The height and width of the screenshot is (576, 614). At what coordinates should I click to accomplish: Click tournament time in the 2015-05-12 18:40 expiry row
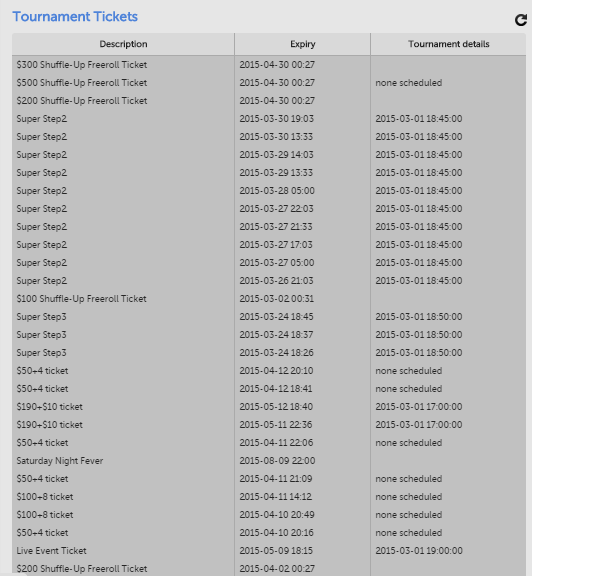[419, 407]
